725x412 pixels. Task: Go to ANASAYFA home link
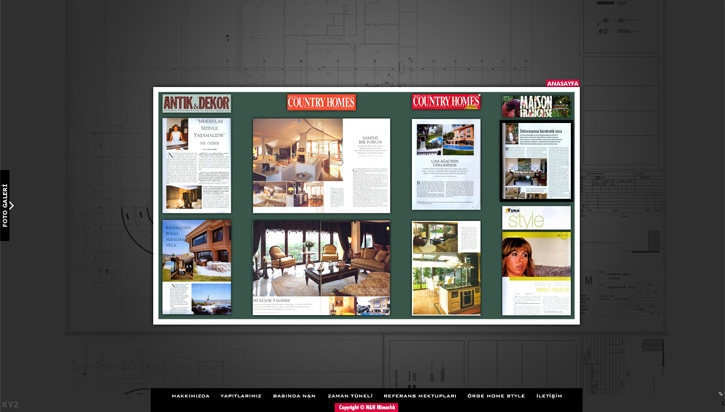tap(562, 83)
